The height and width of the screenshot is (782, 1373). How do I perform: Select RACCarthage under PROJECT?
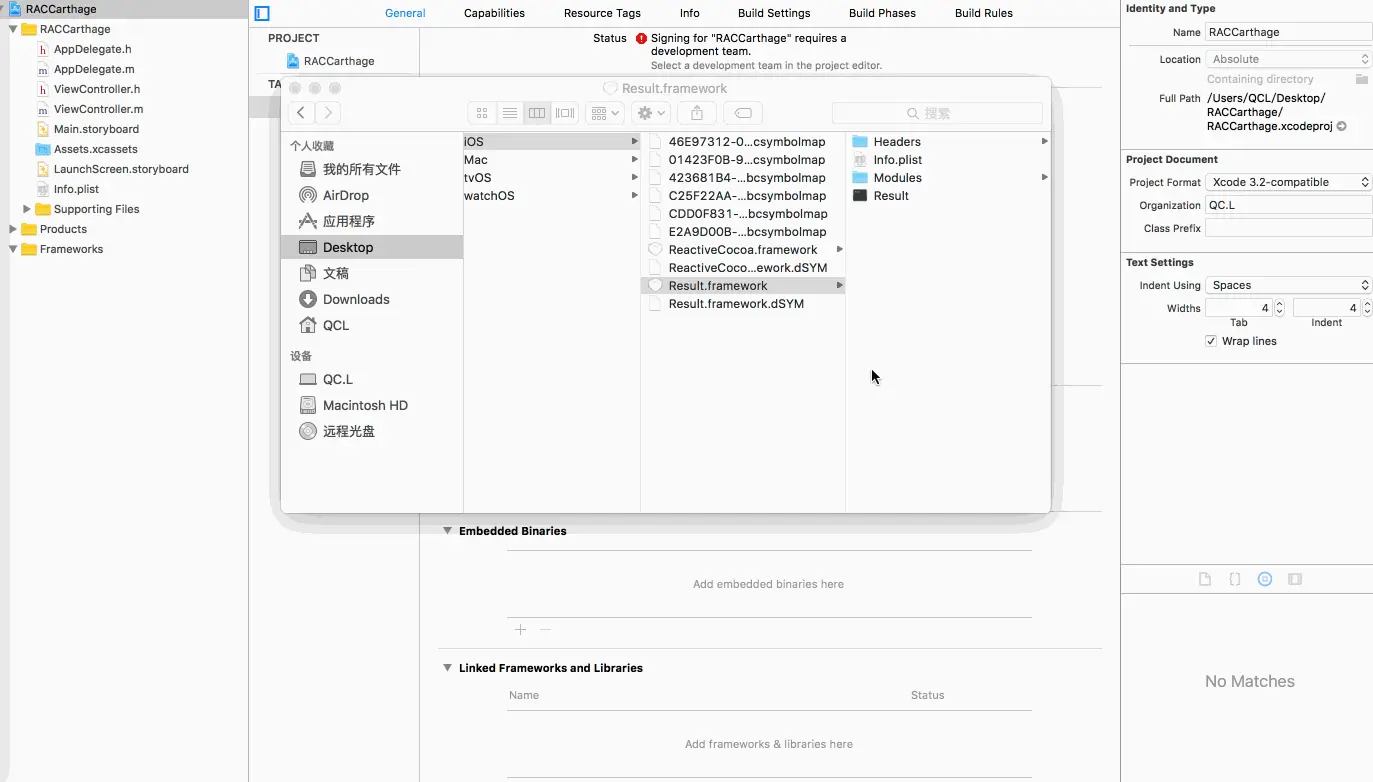331,61
